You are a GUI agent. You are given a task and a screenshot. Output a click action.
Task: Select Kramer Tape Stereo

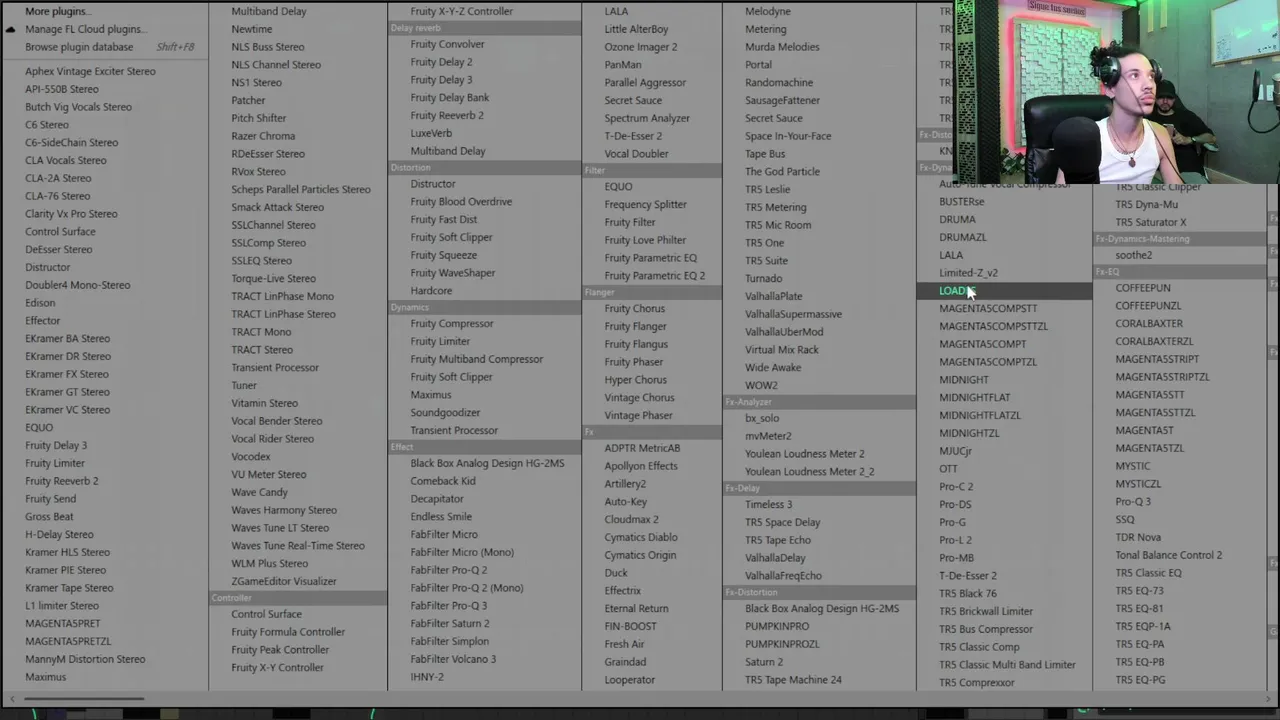click(x=69, y=588)
